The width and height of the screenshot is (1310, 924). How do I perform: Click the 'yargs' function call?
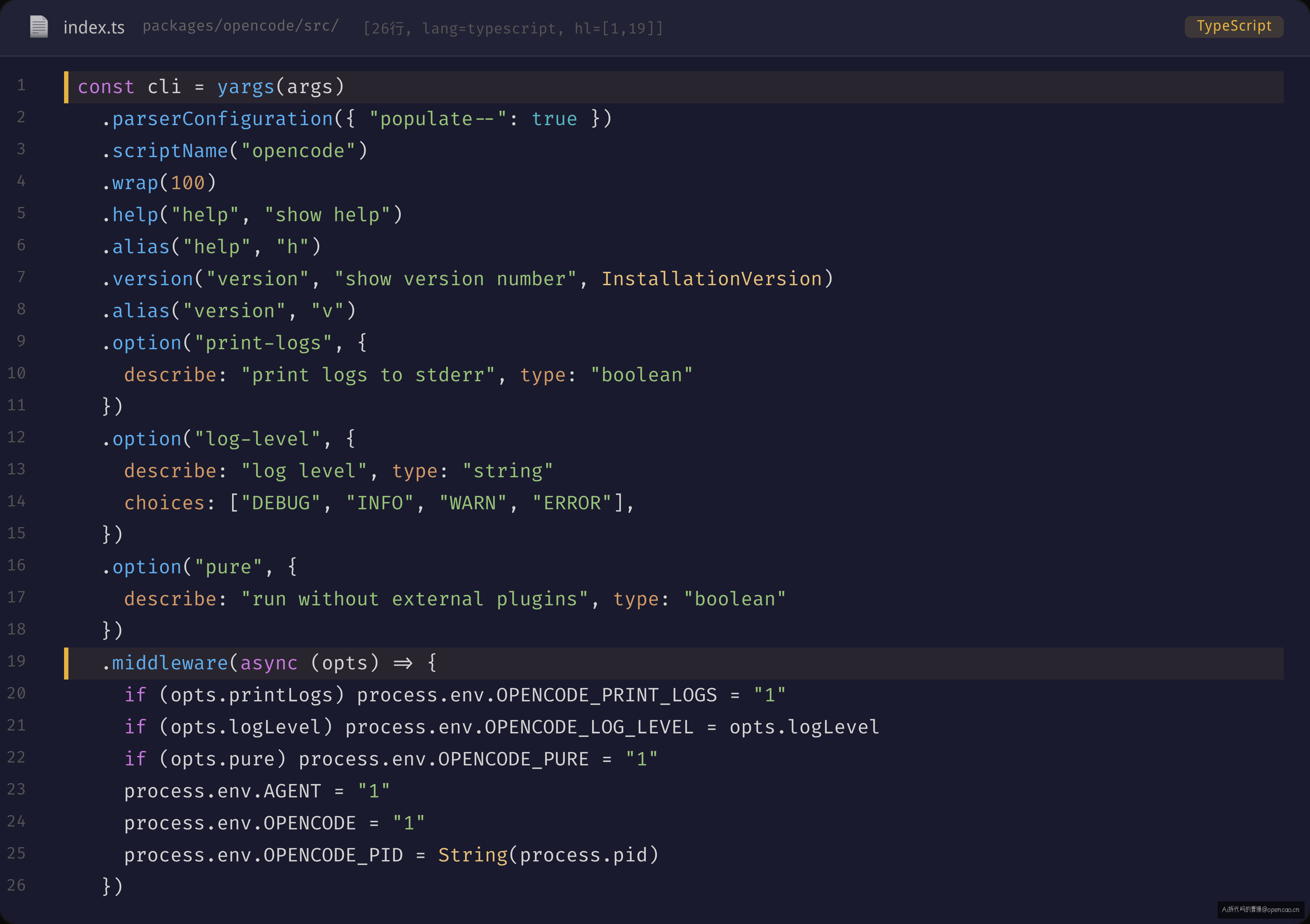246,87
